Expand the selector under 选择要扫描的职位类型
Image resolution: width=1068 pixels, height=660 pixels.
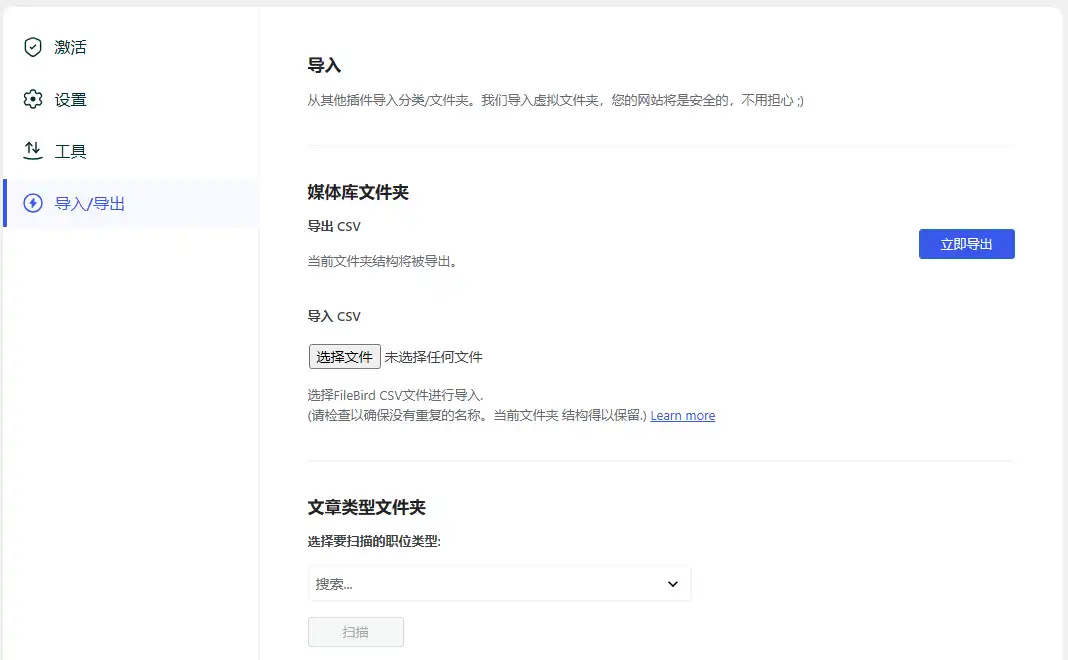coord(499,583)
